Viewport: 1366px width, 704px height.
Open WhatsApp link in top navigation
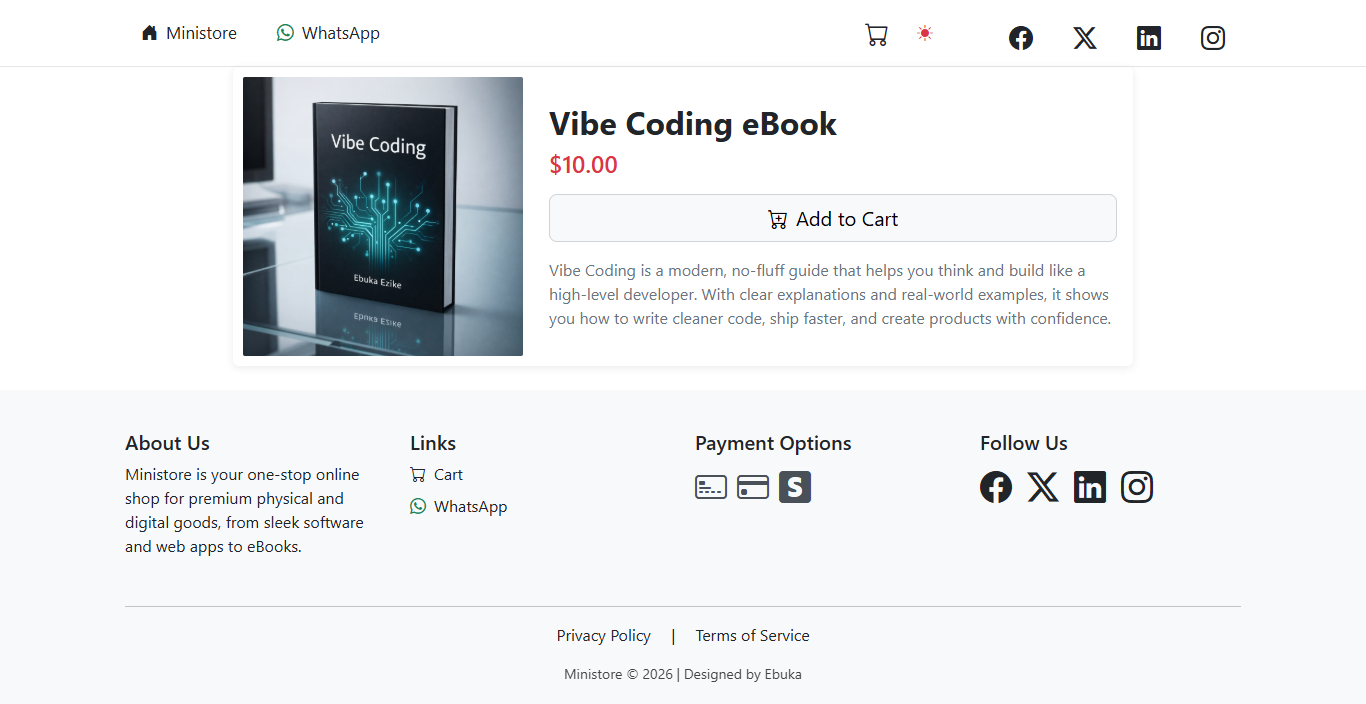328,33
